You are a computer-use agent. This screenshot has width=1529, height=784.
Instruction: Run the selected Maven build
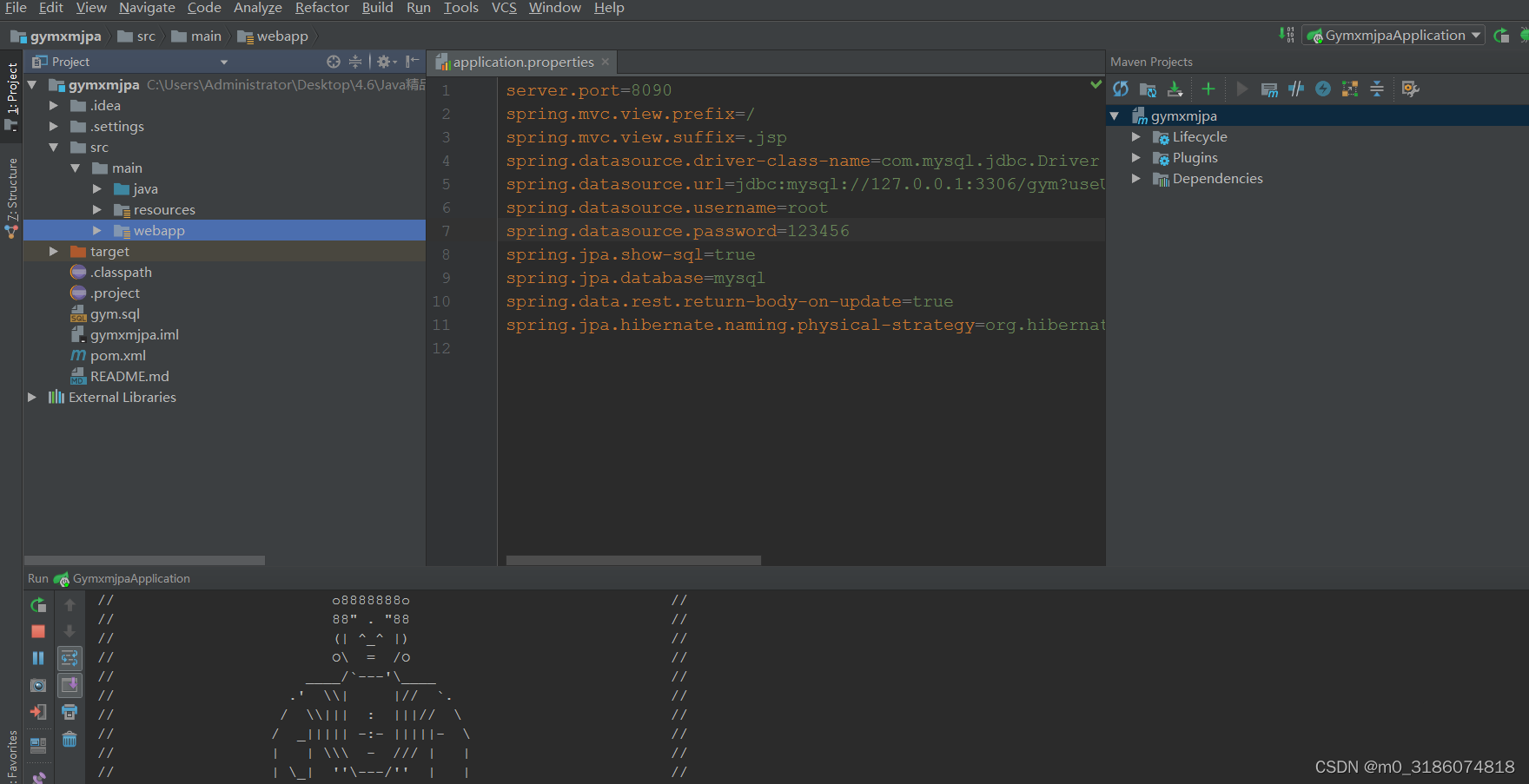click(x=1241, y=89)
